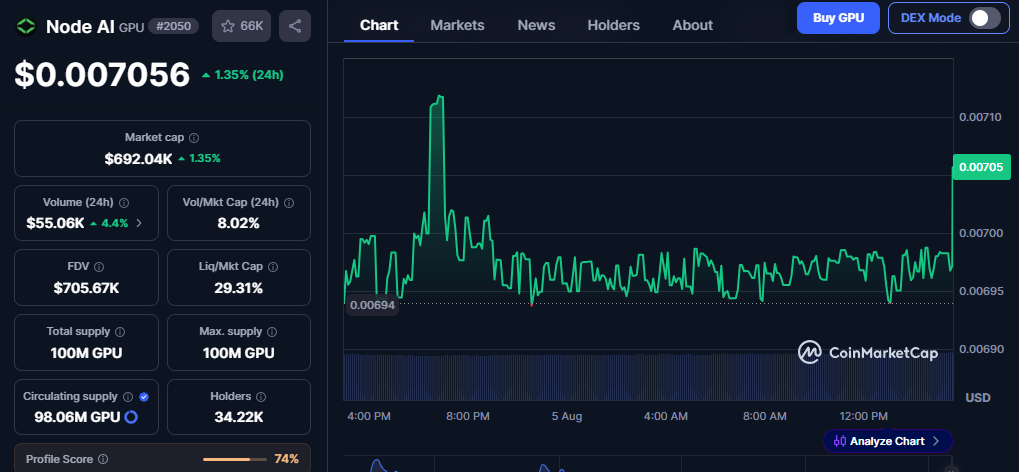
Task: Show Vol/Mkt Cap (24h) info icon
Action: (x=289, y=203)
